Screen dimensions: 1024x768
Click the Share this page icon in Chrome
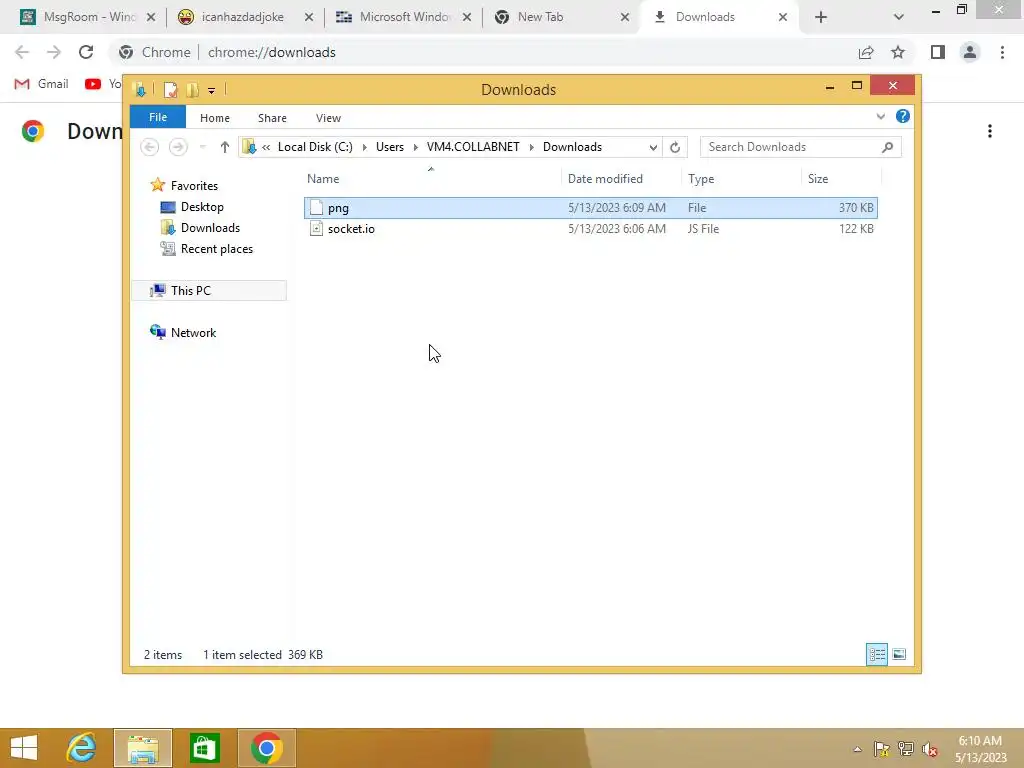point(866,52)
